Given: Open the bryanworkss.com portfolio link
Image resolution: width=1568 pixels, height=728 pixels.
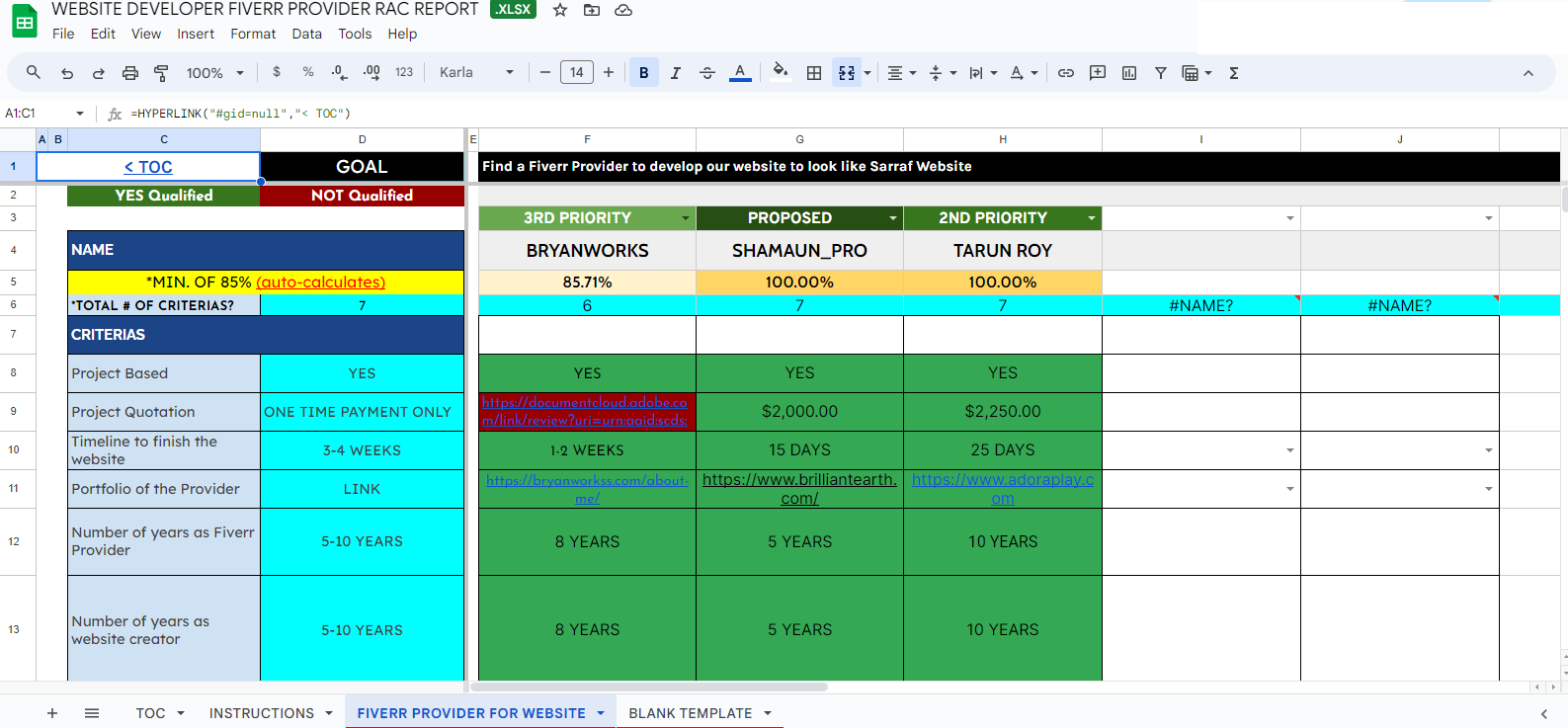Looking at the screenshot, I should pyautogui.click(x=587, y=489).
